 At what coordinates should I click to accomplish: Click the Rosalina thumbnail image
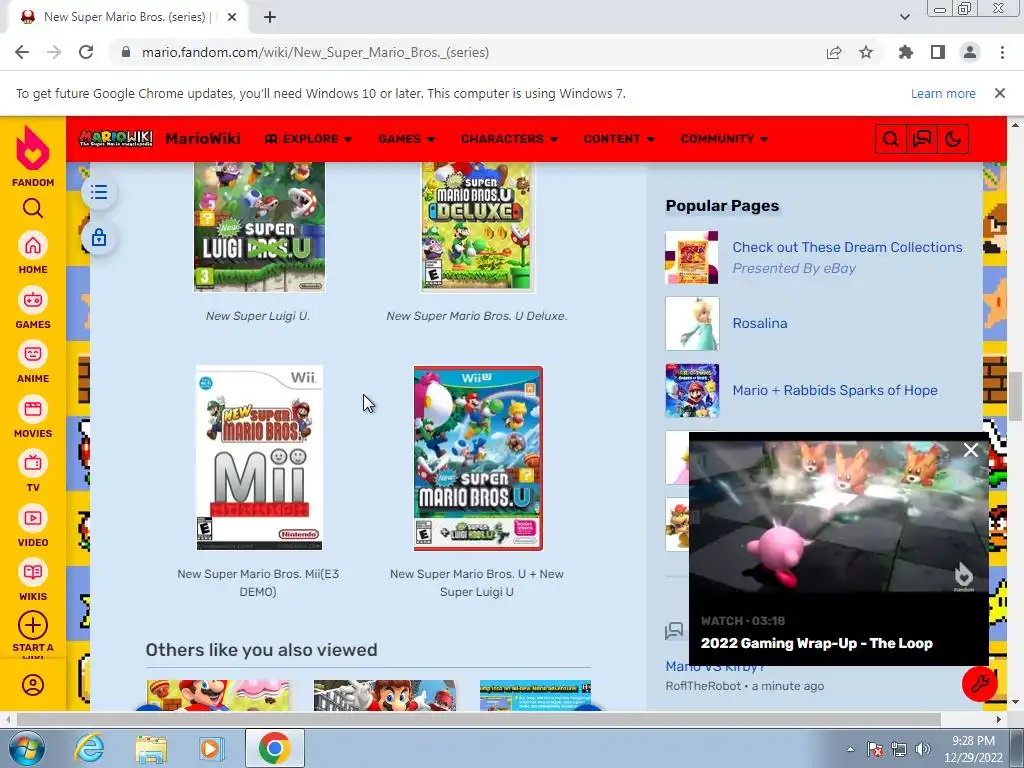coord(692,323)
